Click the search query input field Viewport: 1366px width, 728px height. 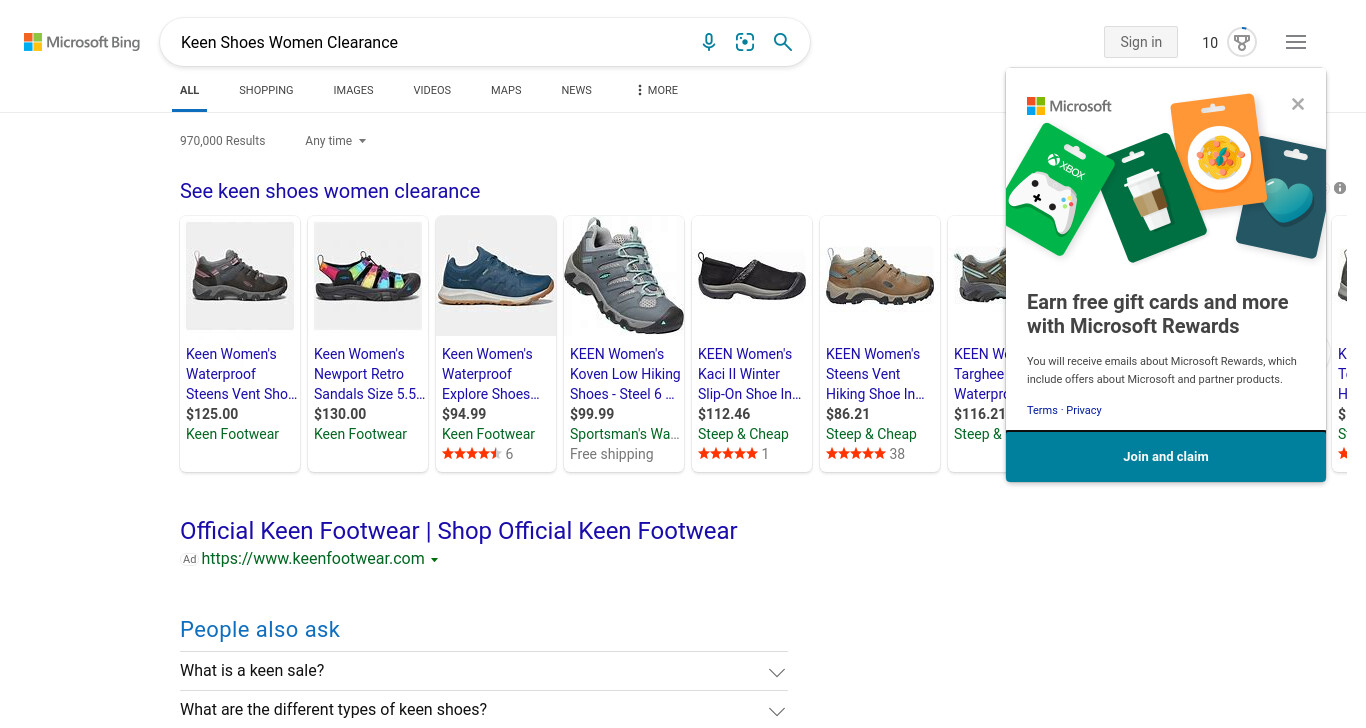click(x=430, y=42)
